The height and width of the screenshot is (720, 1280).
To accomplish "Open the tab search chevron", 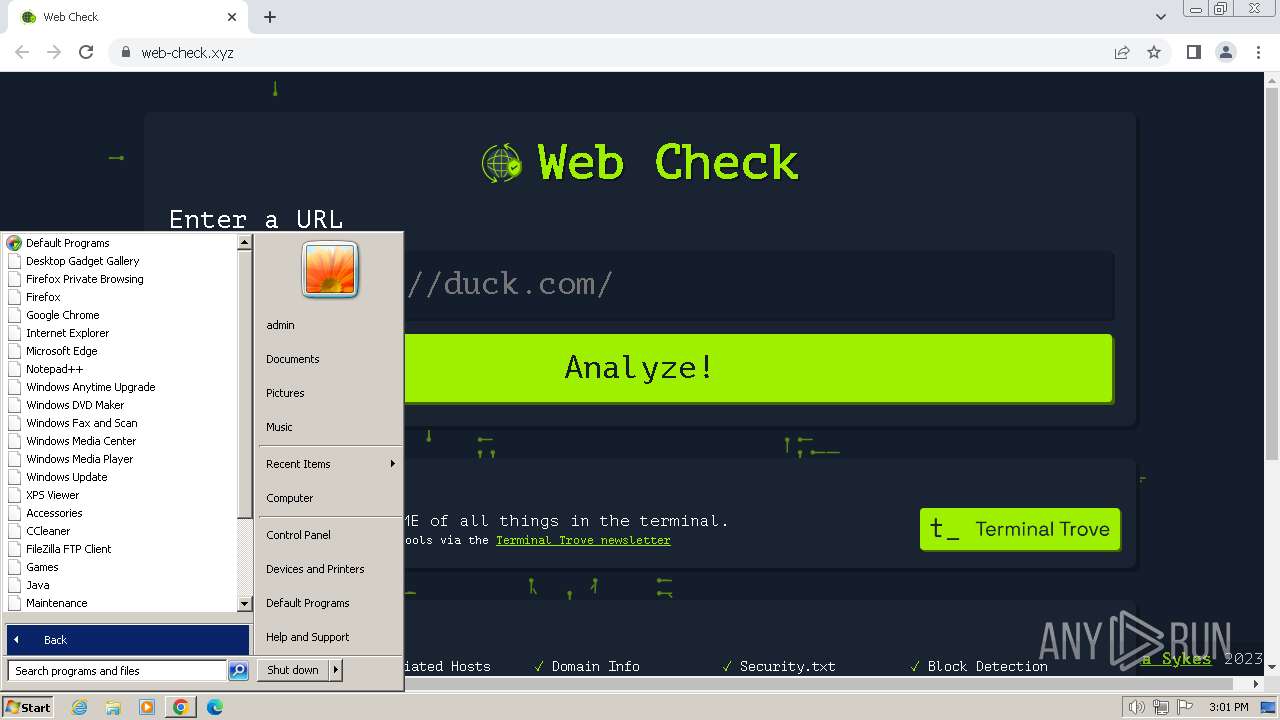I will coord(1160,17).
